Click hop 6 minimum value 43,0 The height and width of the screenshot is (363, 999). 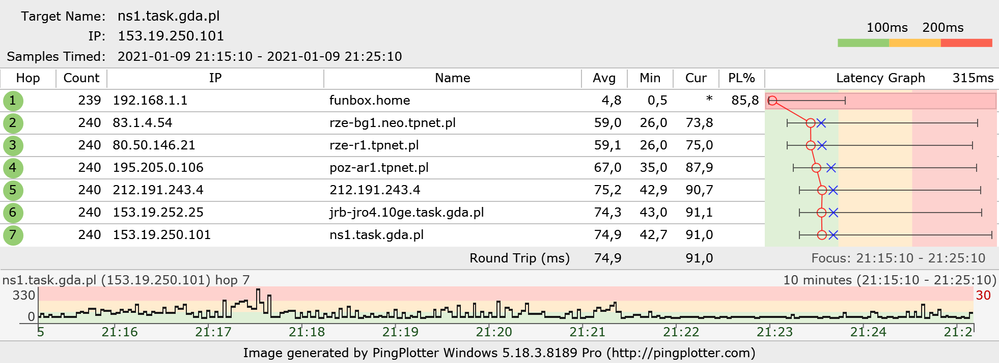[x=654, y=213]
